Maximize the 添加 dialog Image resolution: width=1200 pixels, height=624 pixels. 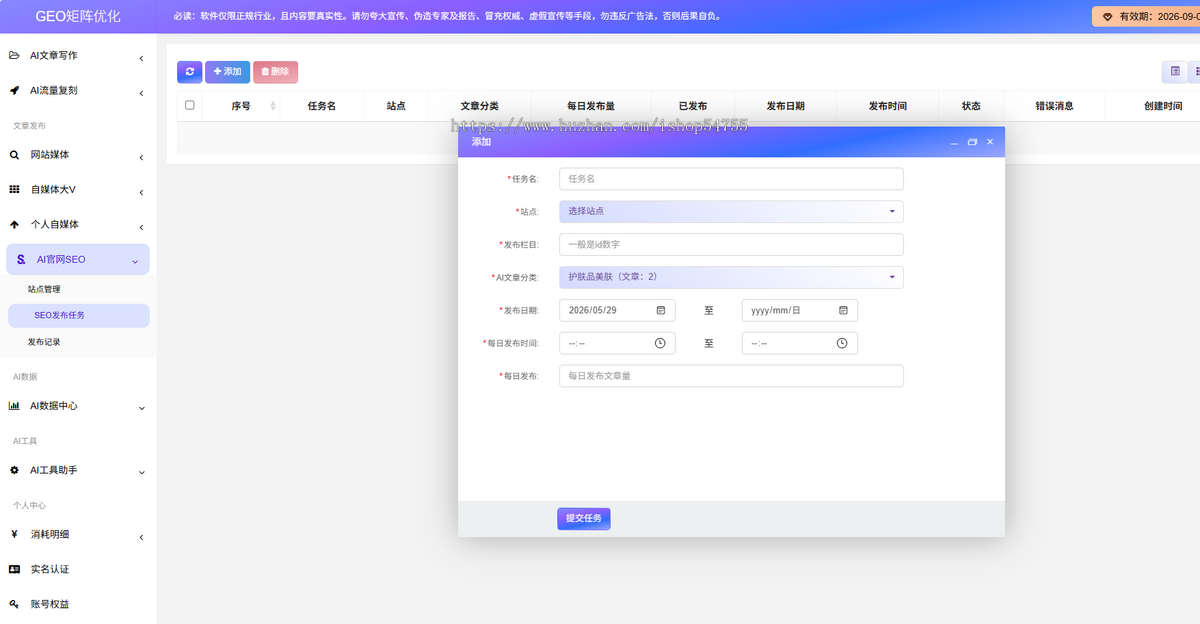[972, 142]
